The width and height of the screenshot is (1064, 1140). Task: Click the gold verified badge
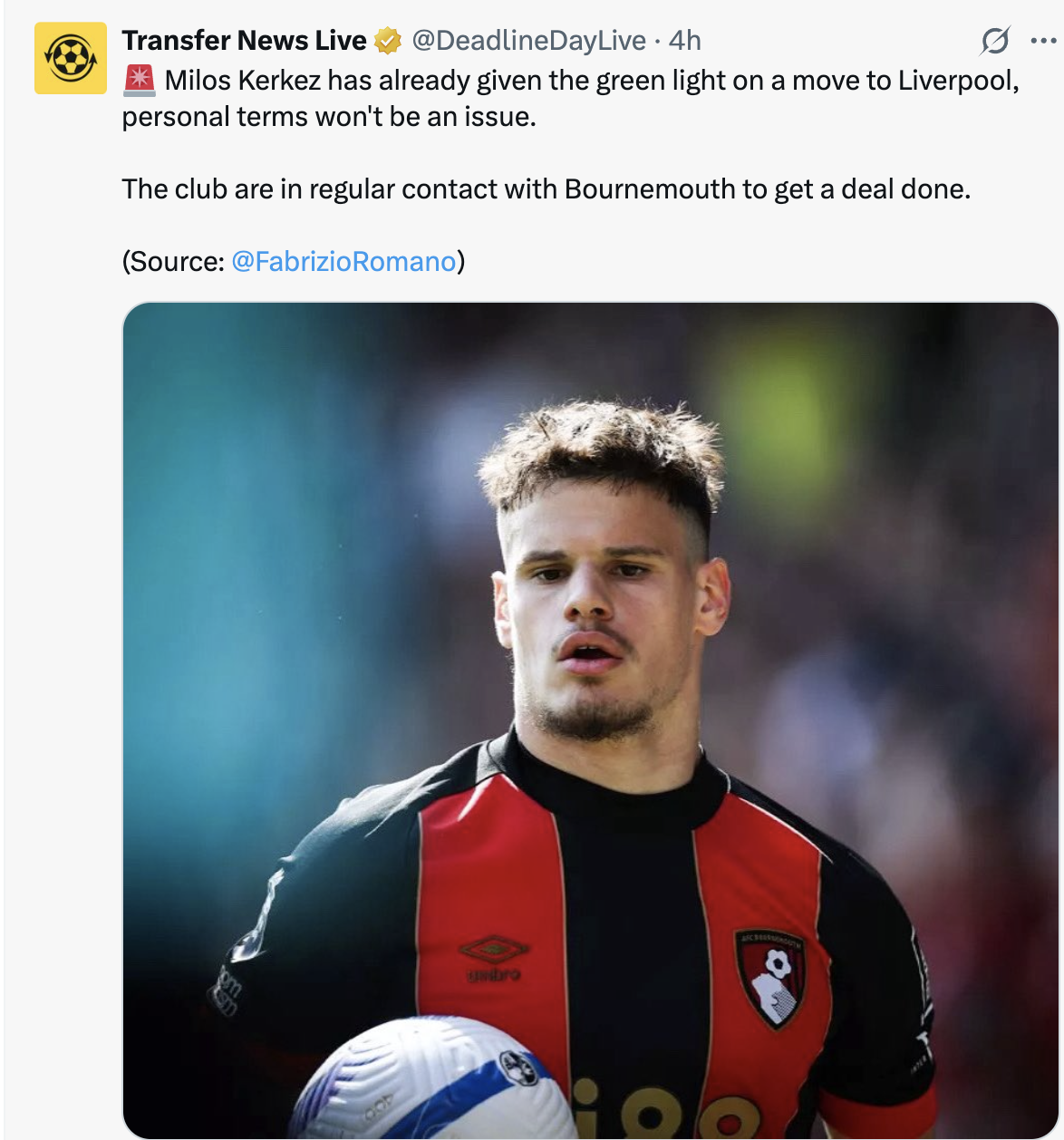388,41
